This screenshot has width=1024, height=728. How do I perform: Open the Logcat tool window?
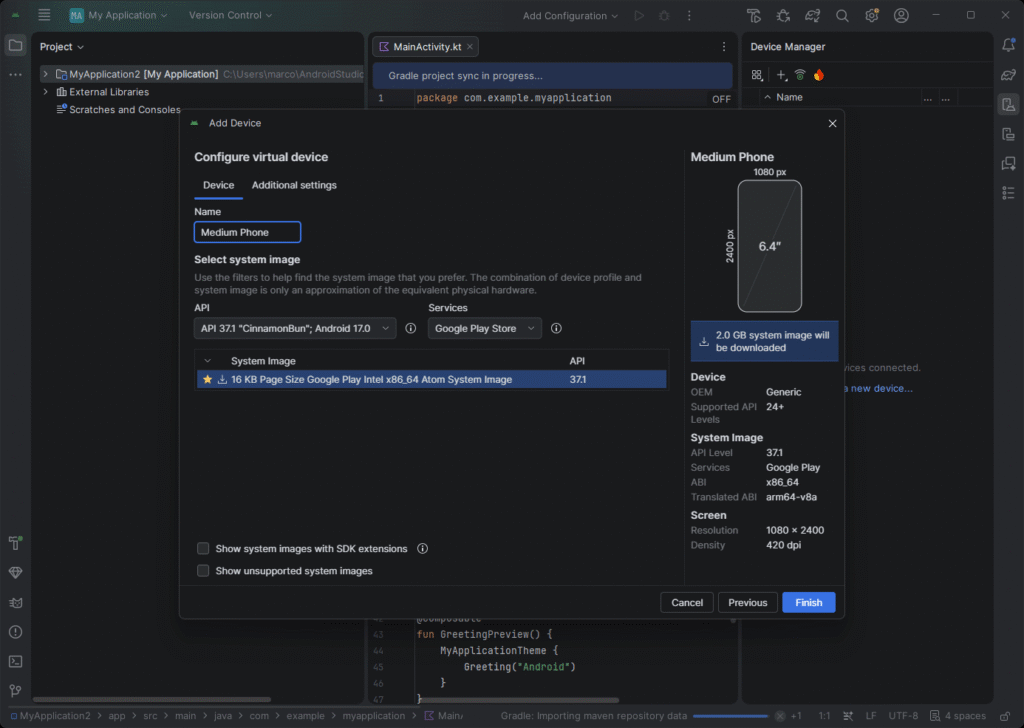15,603
